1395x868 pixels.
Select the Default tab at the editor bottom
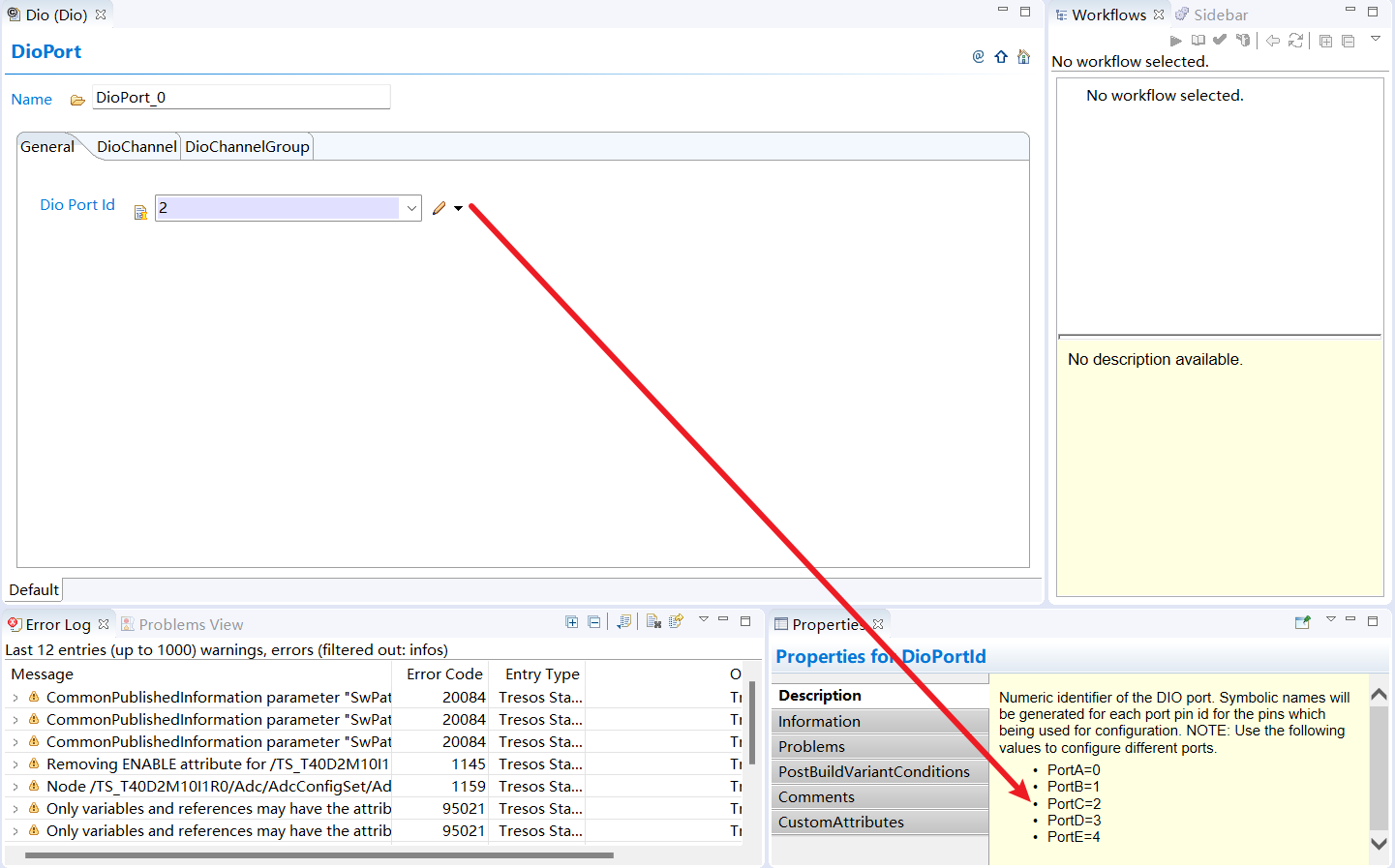[34, 589]
